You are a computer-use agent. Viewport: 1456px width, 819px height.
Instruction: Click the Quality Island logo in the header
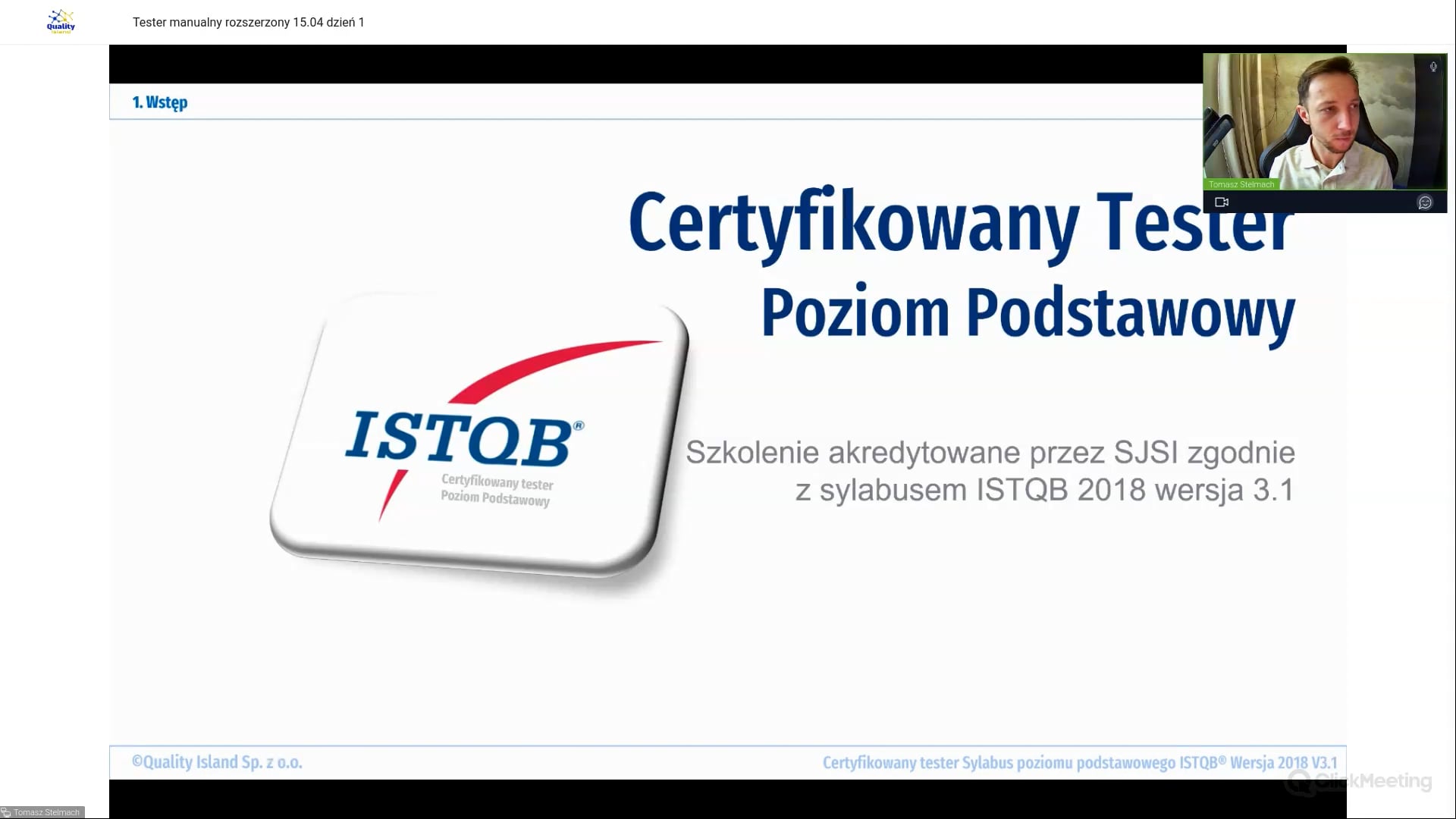pos(60,21)
